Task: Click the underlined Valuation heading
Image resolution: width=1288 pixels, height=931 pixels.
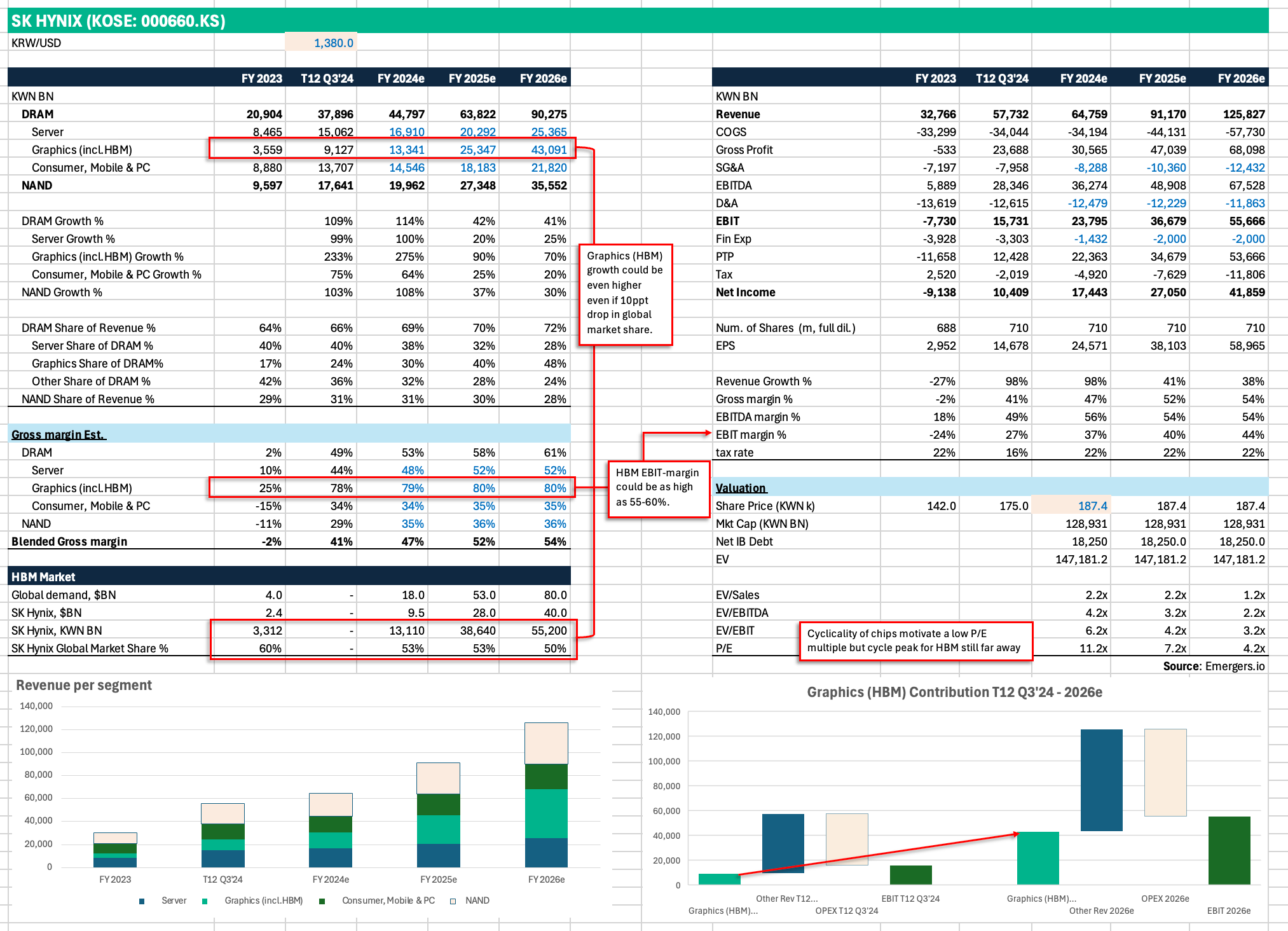Action: click(741, 488)
